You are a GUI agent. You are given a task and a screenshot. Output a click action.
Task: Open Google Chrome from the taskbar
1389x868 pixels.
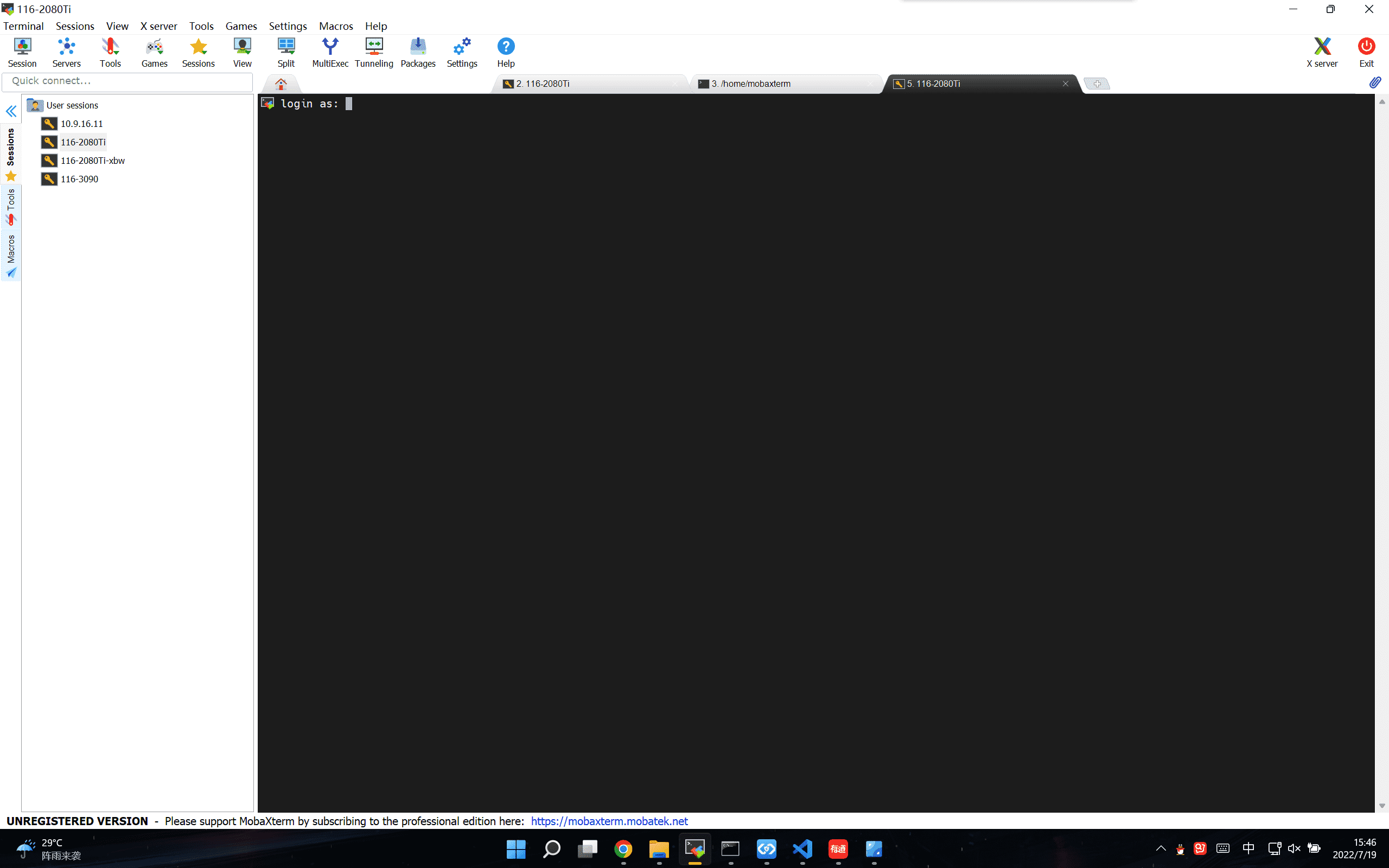click(623, 848)
